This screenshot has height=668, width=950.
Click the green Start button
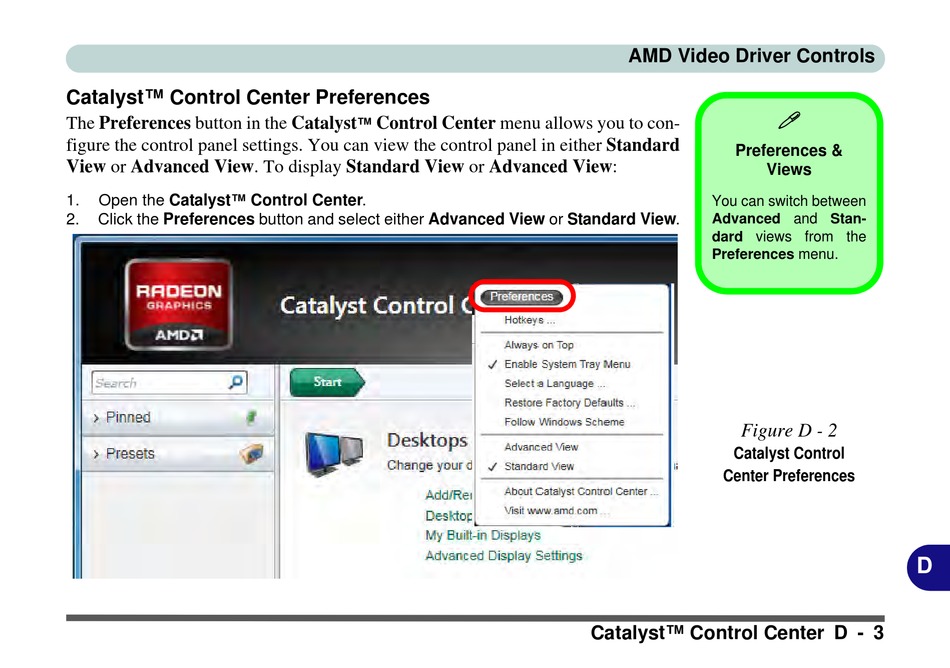click(x=327, y=382)
